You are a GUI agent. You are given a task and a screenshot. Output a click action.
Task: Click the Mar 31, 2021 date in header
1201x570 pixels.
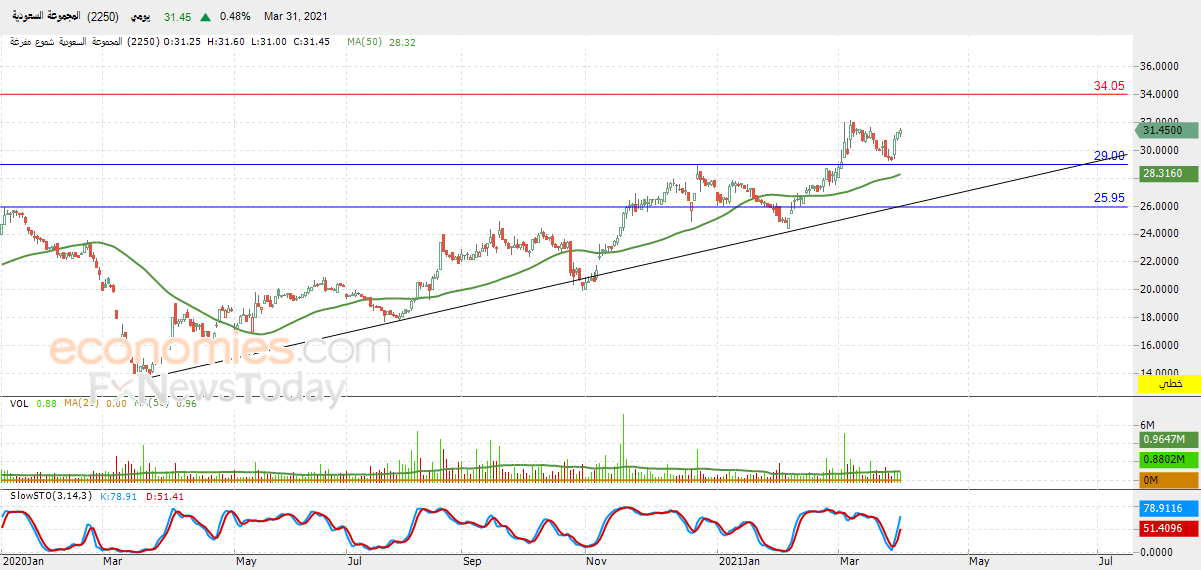[x=294, y=18]
